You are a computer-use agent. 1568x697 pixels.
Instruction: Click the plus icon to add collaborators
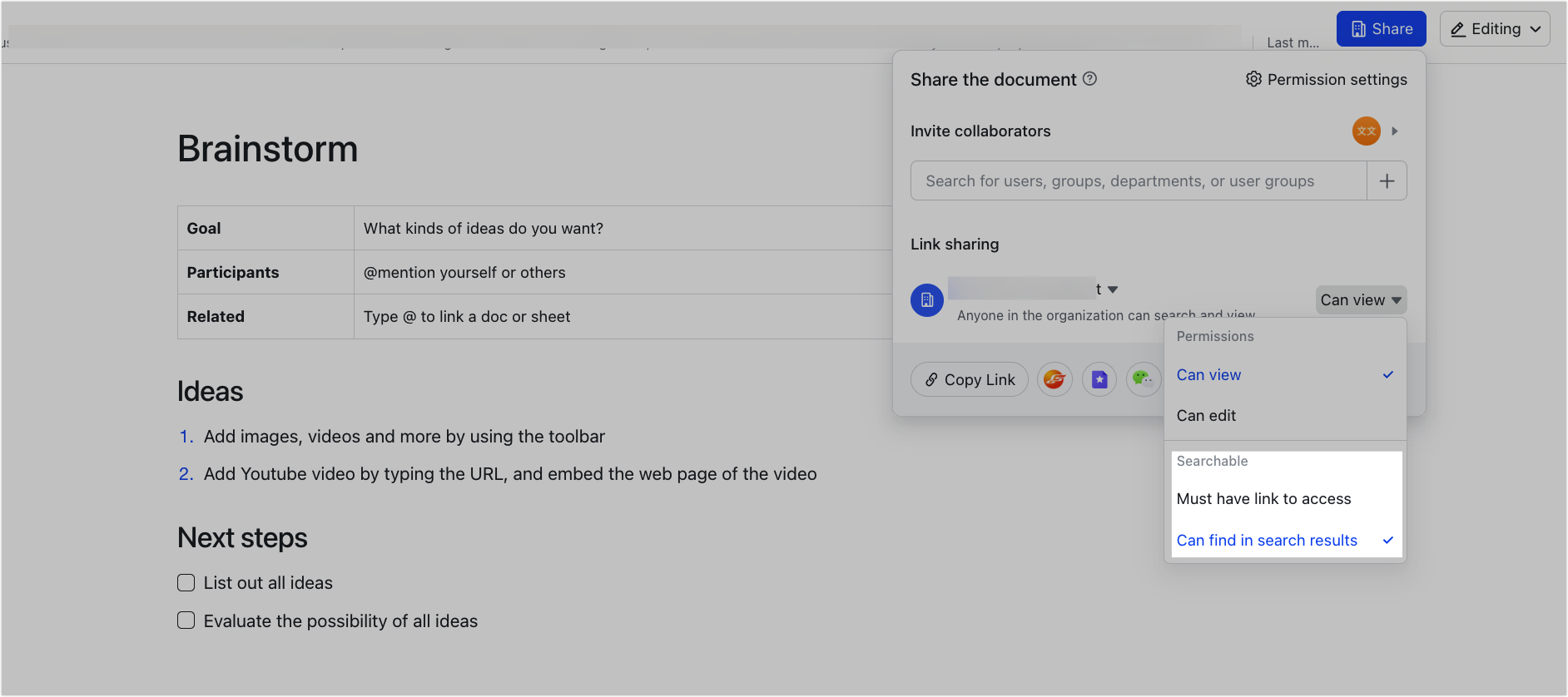pyautogui.click(x=1387, y=181)
